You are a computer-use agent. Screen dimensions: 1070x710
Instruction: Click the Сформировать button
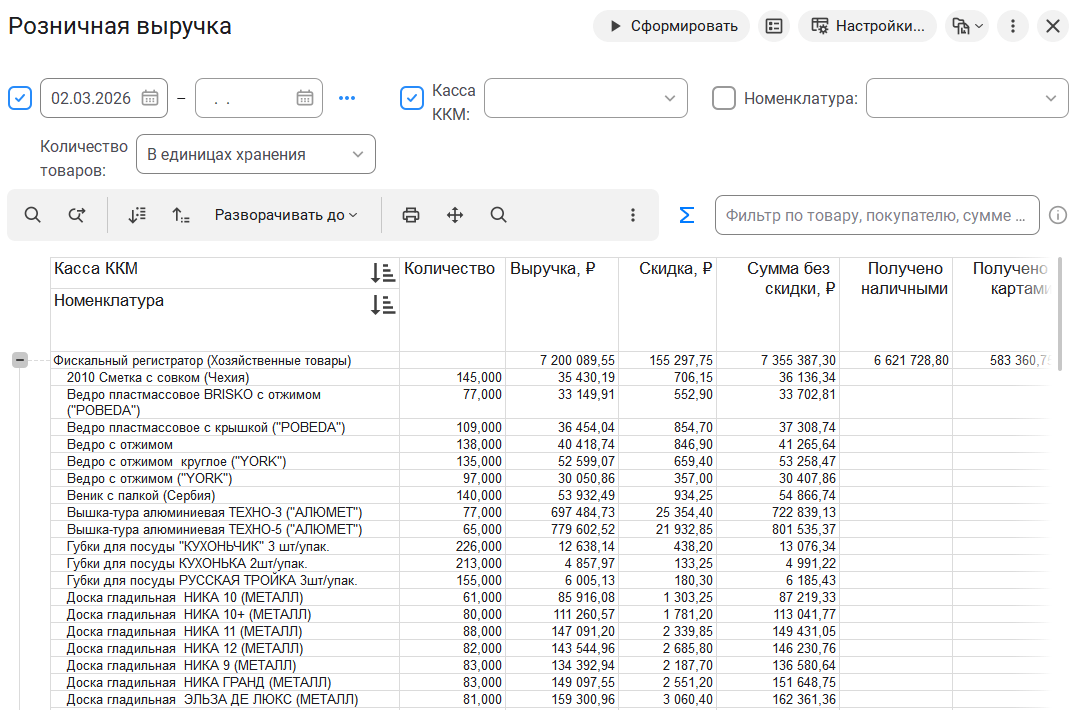tap(672, 26)
